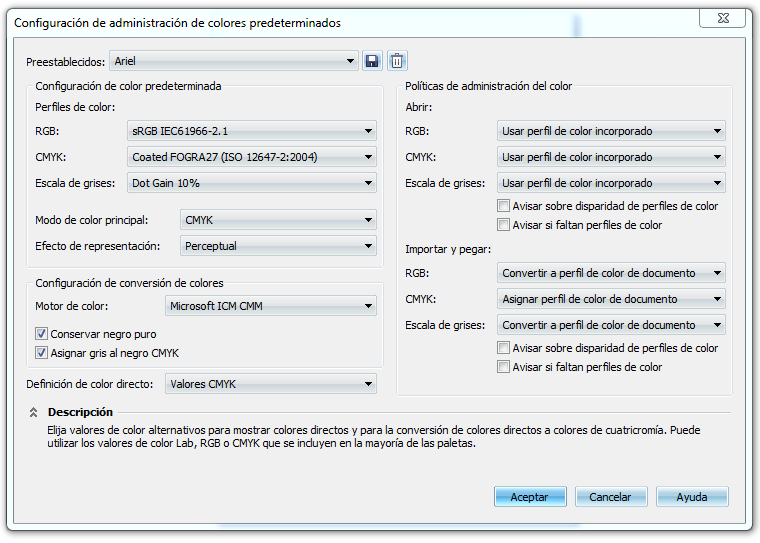
Task: Uncheck Asignar gris al negro CMYK
Action: 42,353
